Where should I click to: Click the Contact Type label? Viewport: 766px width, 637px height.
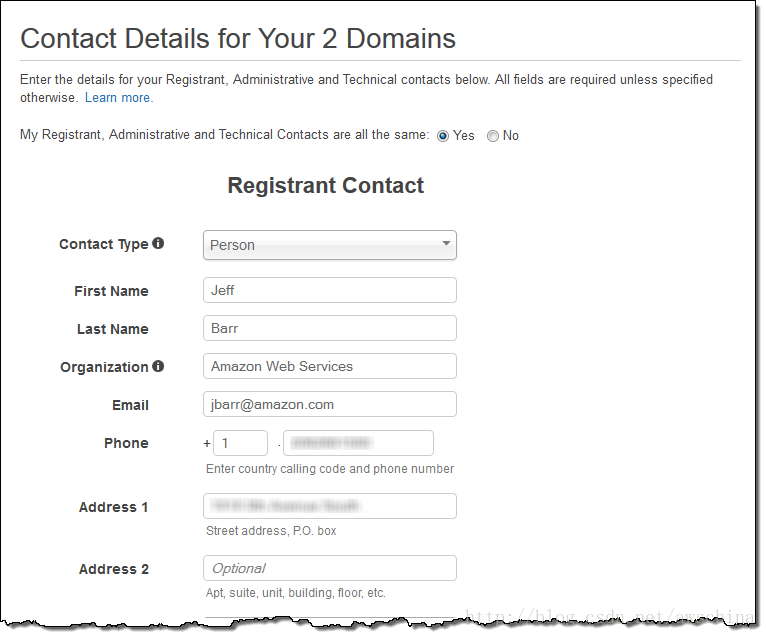coord(104,244)
